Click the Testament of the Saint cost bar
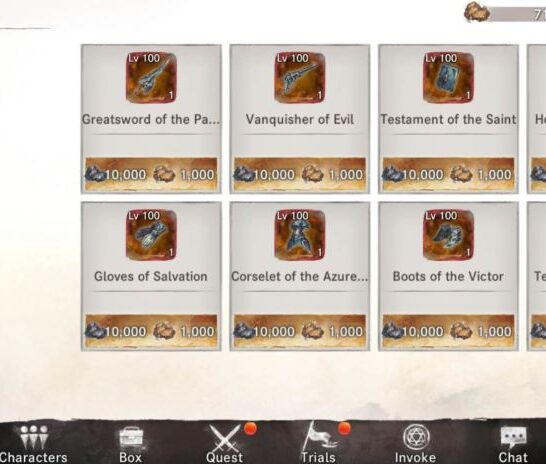Screen dimensions: 546x464 coord(448,174)
